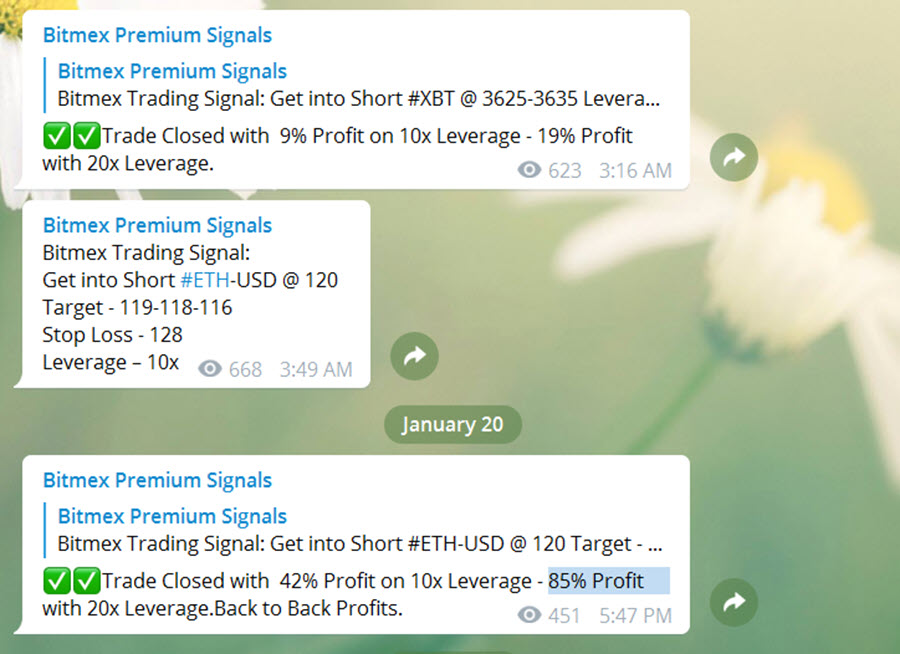Image resolution: width=900 pixels, height=654 pixels.
Task: Click forward arrow beside 5:47 PM message
Action: tap(734, 602)
